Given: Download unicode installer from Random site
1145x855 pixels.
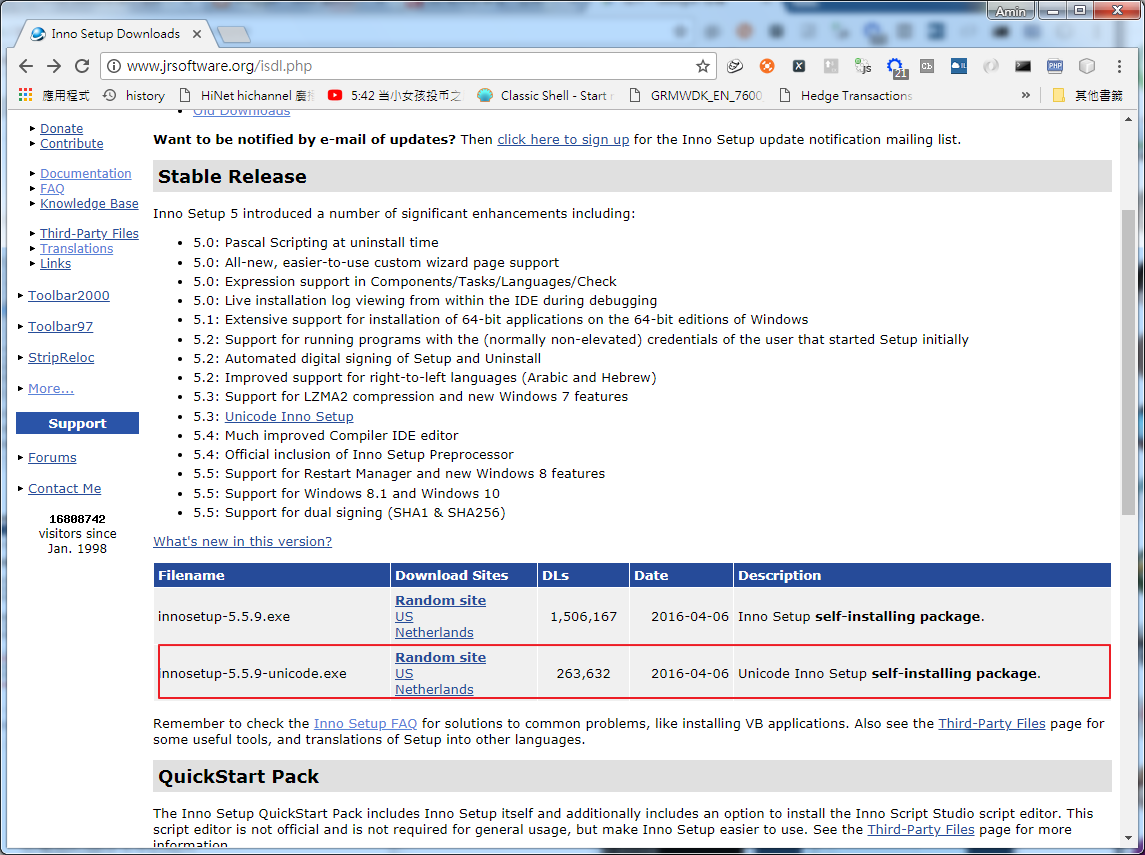Looking at the screenshot, I should 440,657.
